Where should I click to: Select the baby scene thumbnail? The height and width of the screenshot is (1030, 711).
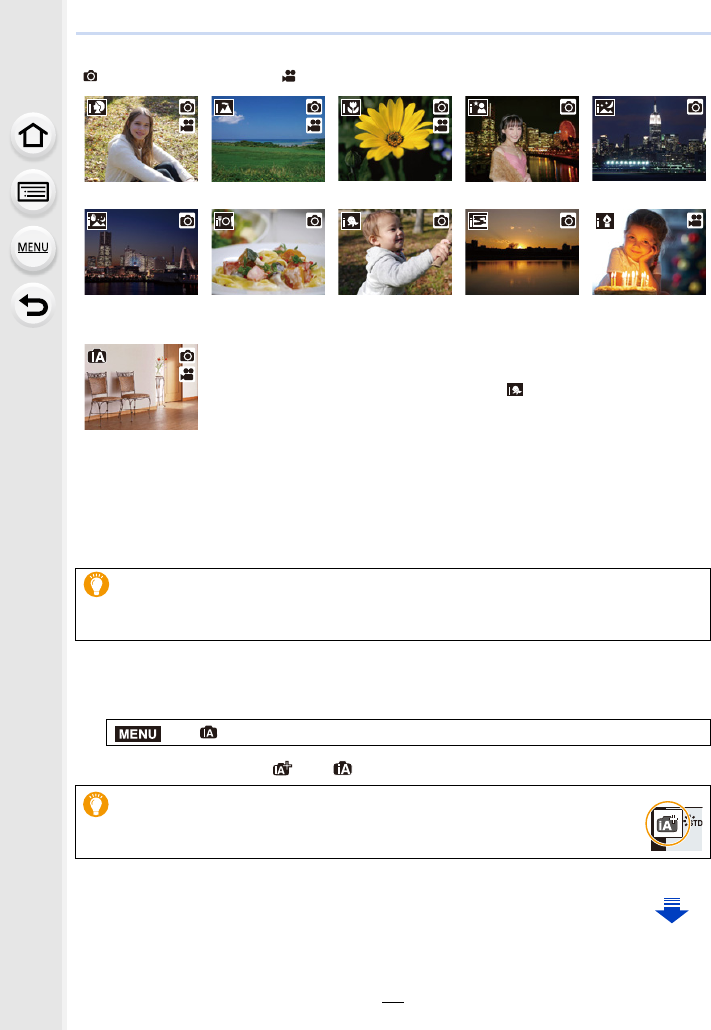tap(395, 252)
